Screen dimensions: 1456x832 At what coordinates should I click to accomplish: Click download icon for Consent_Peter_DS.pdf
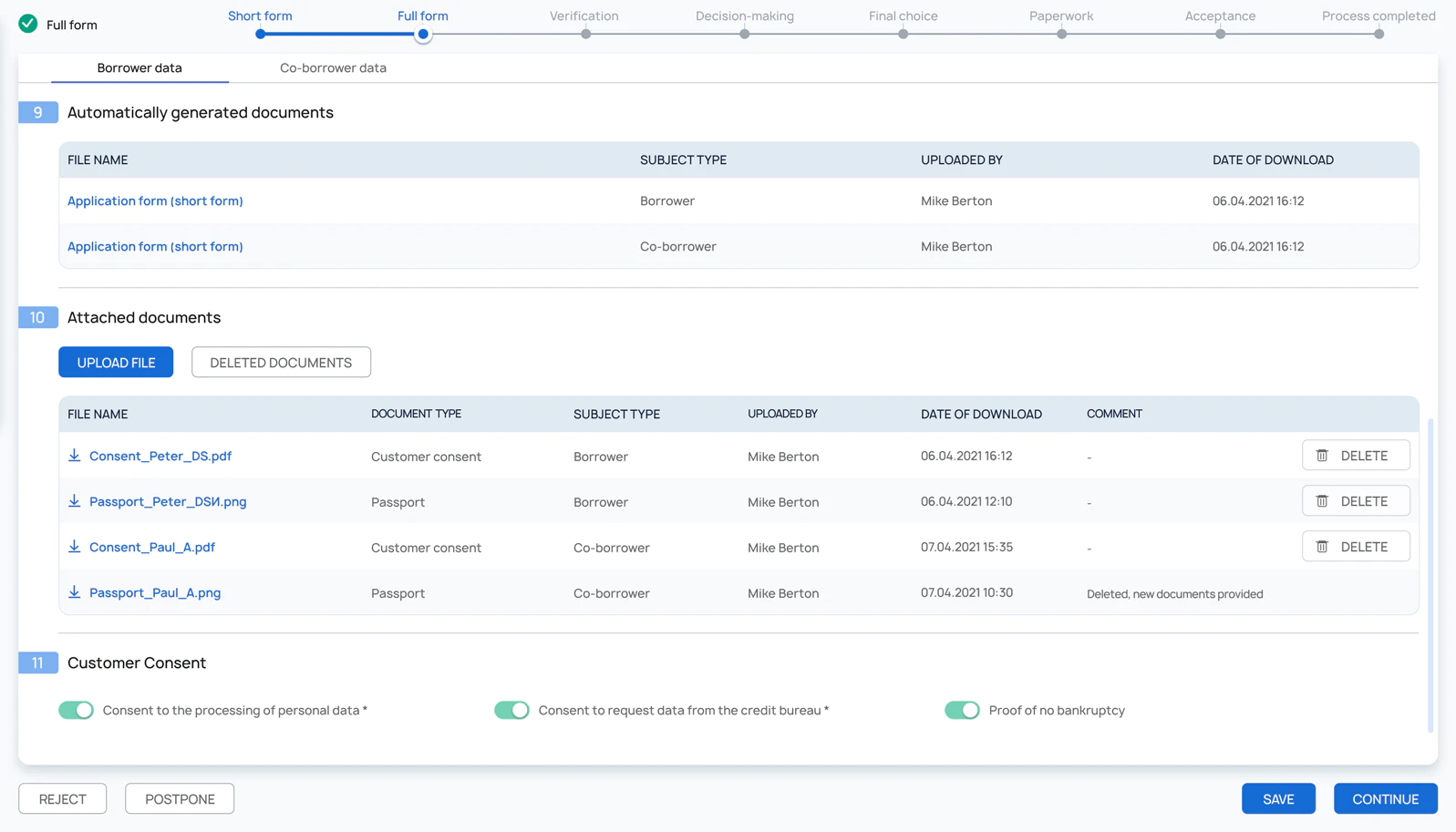[75, 456]
